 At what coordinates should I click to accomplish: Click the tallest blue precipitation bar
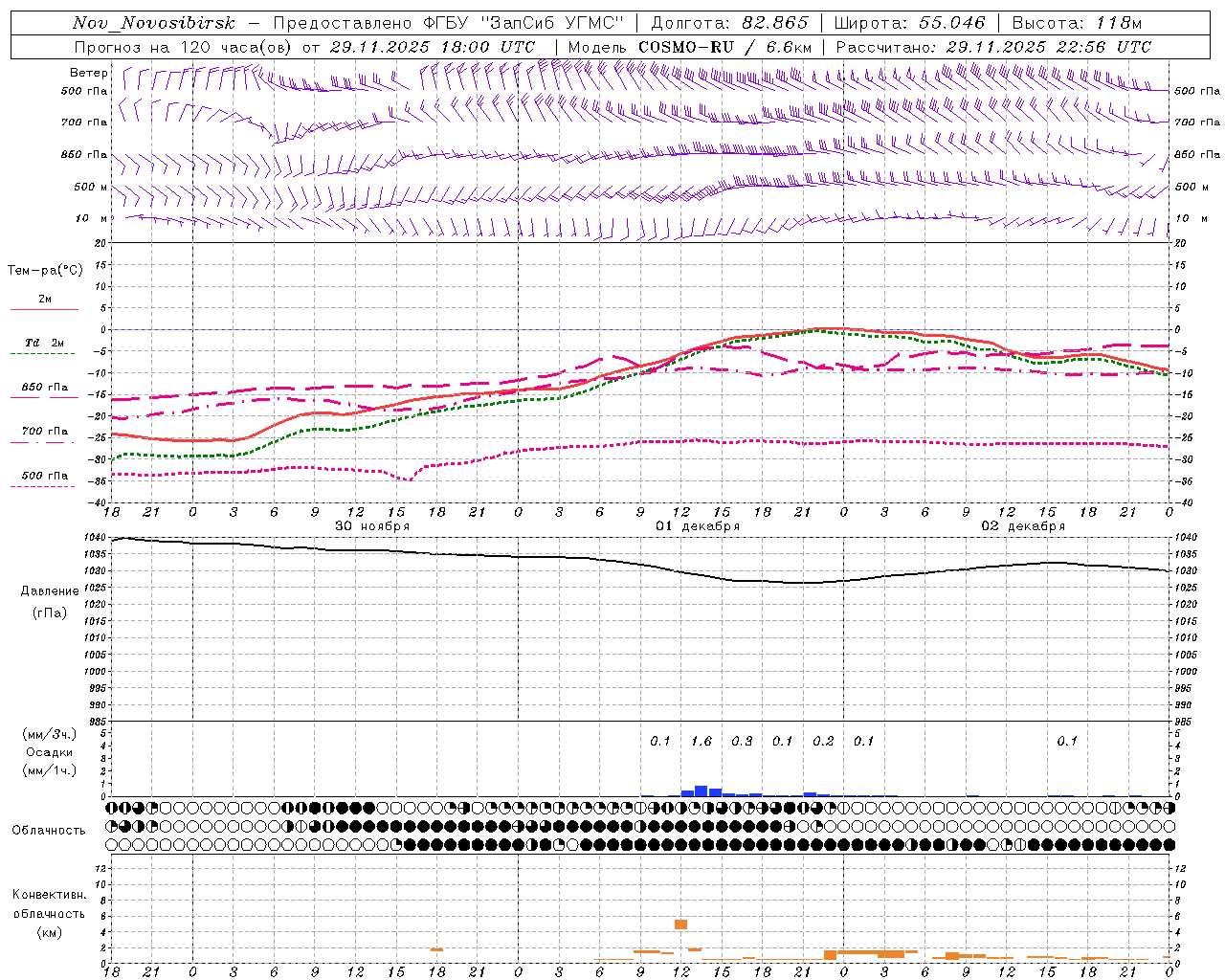coord(702,791)
